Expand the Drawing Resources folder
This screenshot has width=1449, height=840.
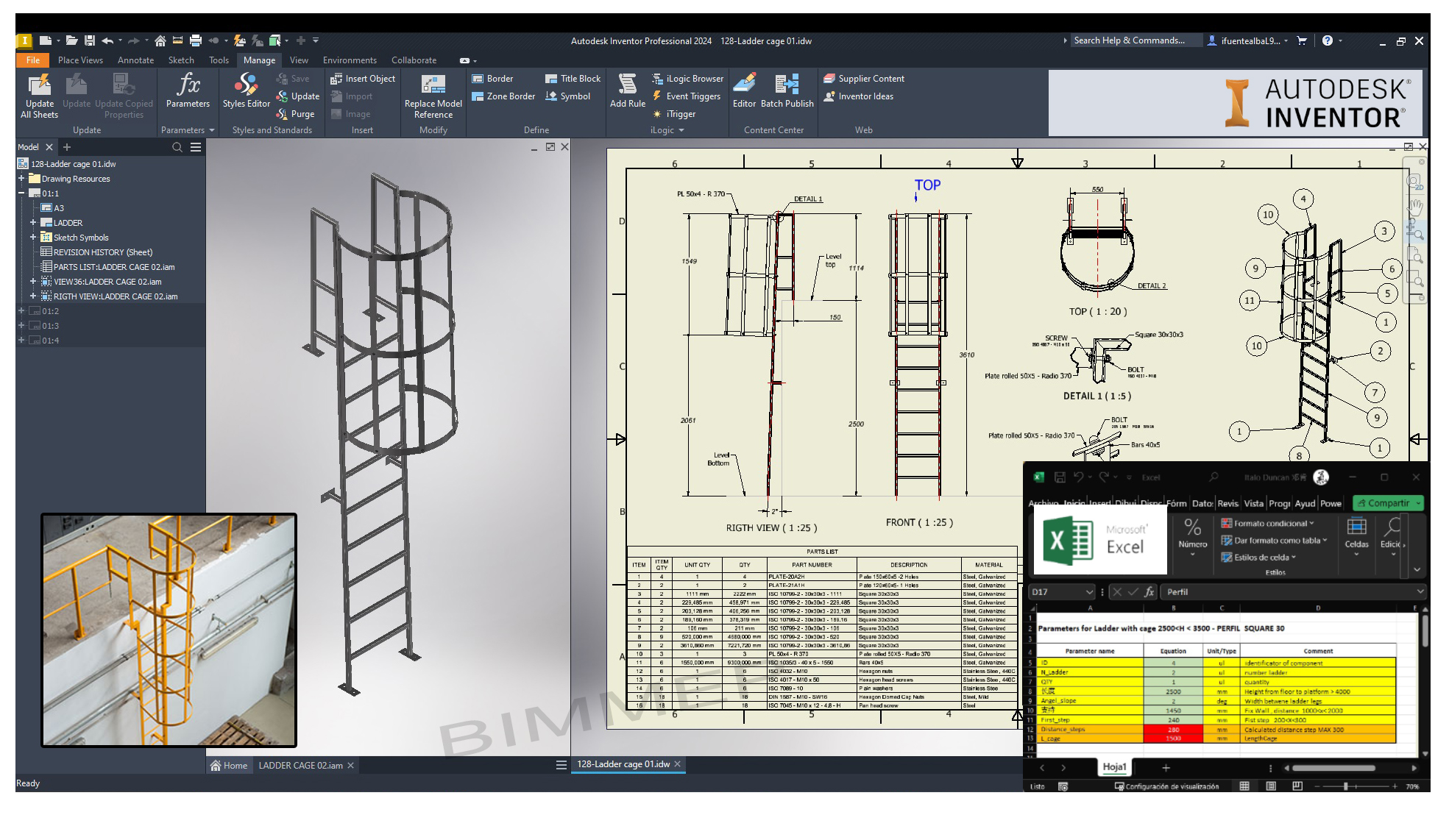[21, 178]
